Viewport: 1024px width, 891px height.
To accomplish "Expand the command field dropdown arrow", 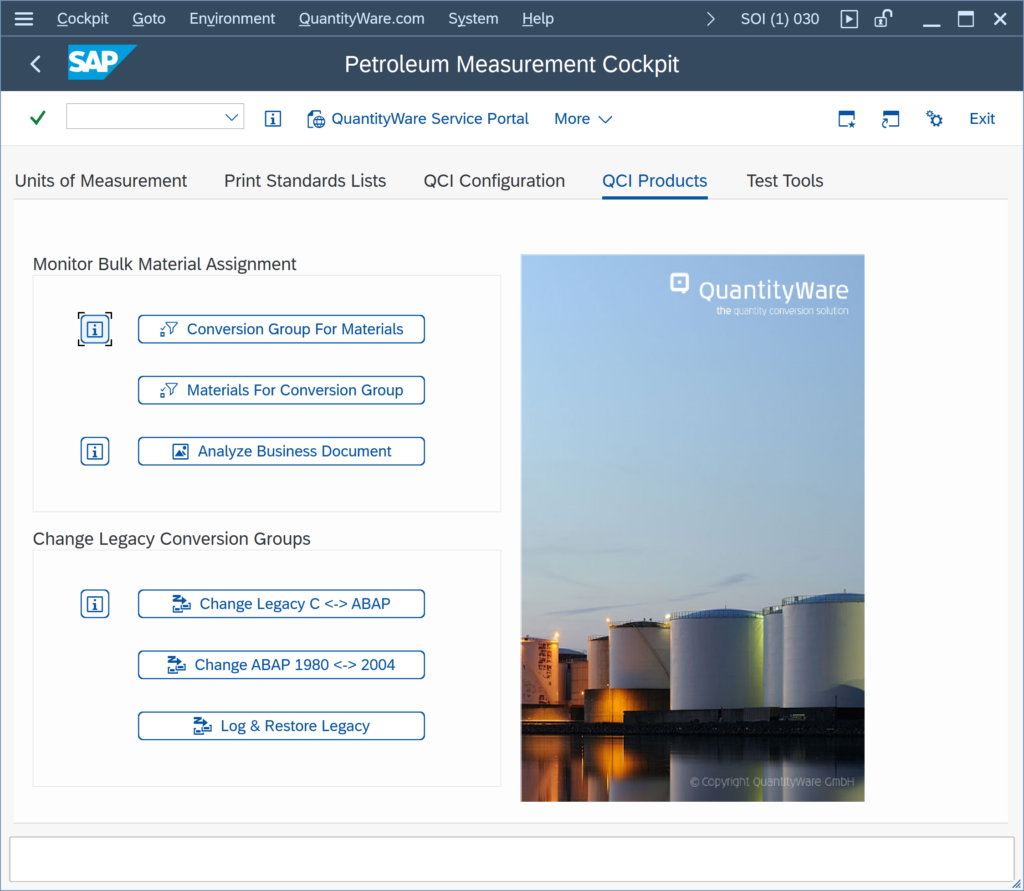I will 231,117.
